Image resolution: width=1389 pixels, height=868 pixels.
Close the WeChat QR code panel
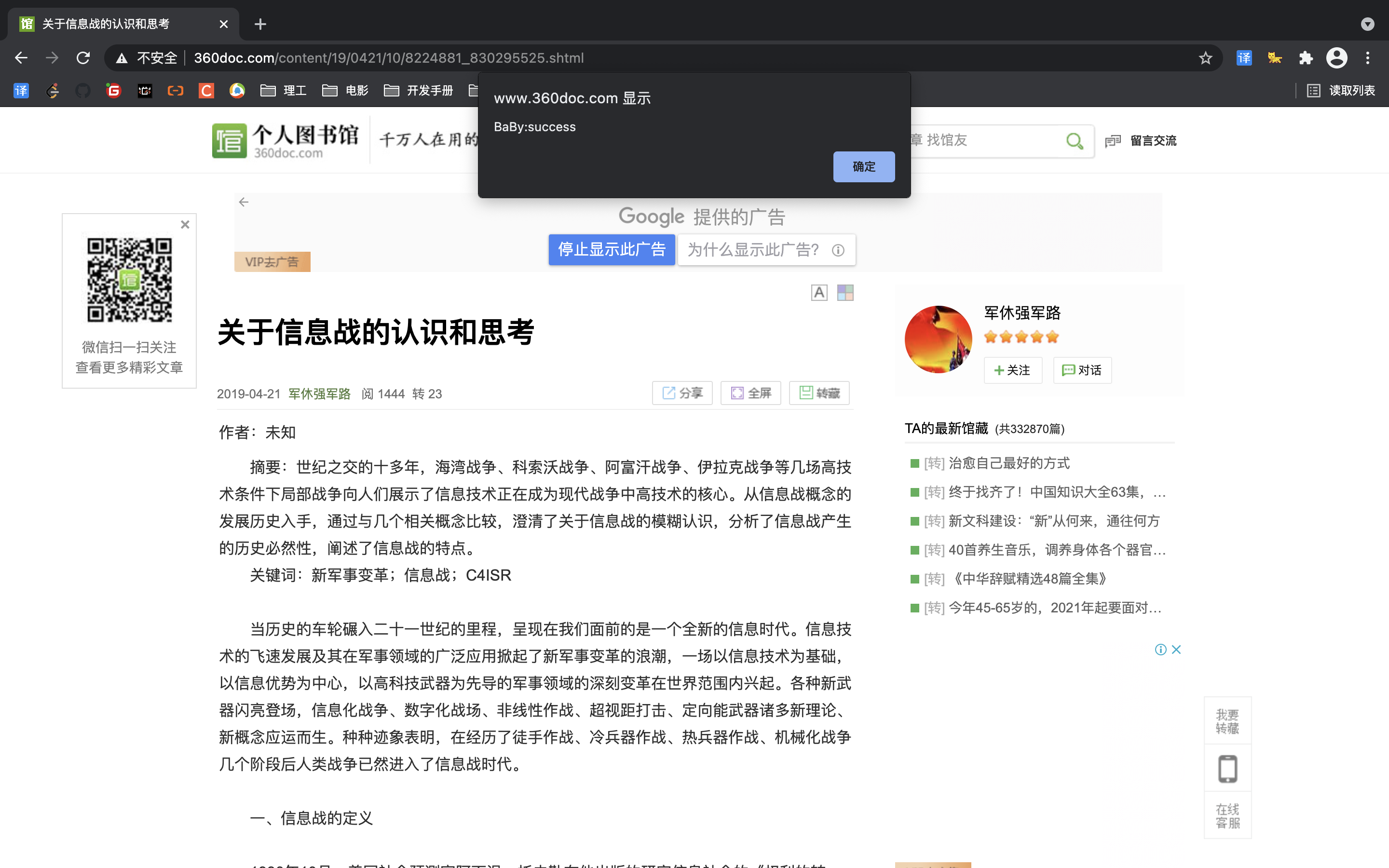[x=185, y=224]
